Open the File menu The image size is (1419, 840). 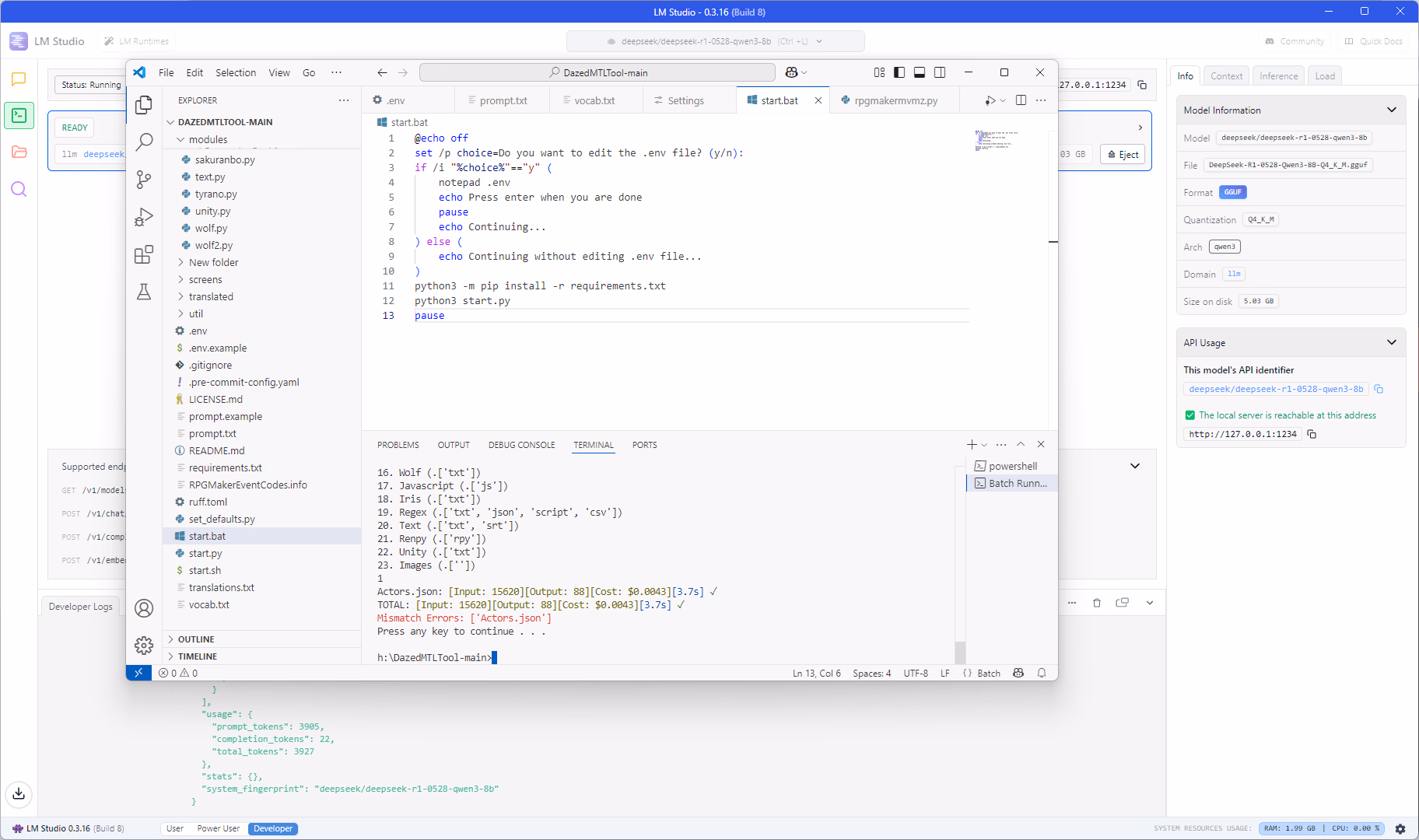coord(166,72)
